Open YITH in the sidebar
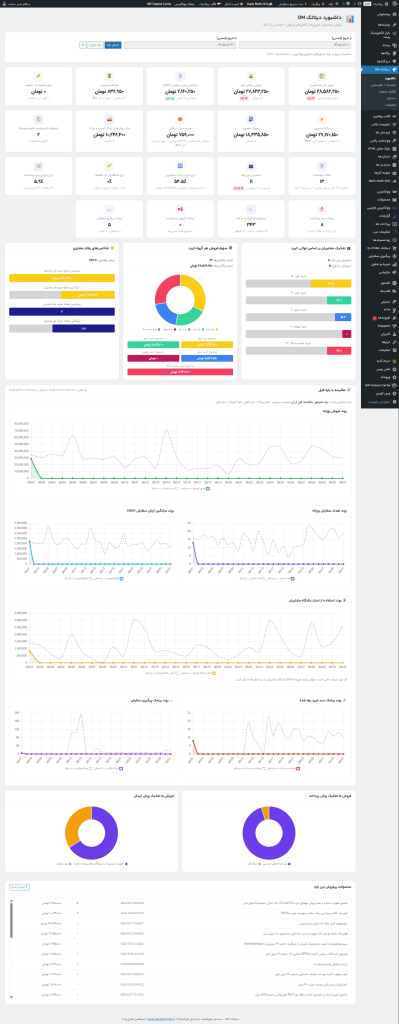The image size is (399, 1024). pos(379,310)
